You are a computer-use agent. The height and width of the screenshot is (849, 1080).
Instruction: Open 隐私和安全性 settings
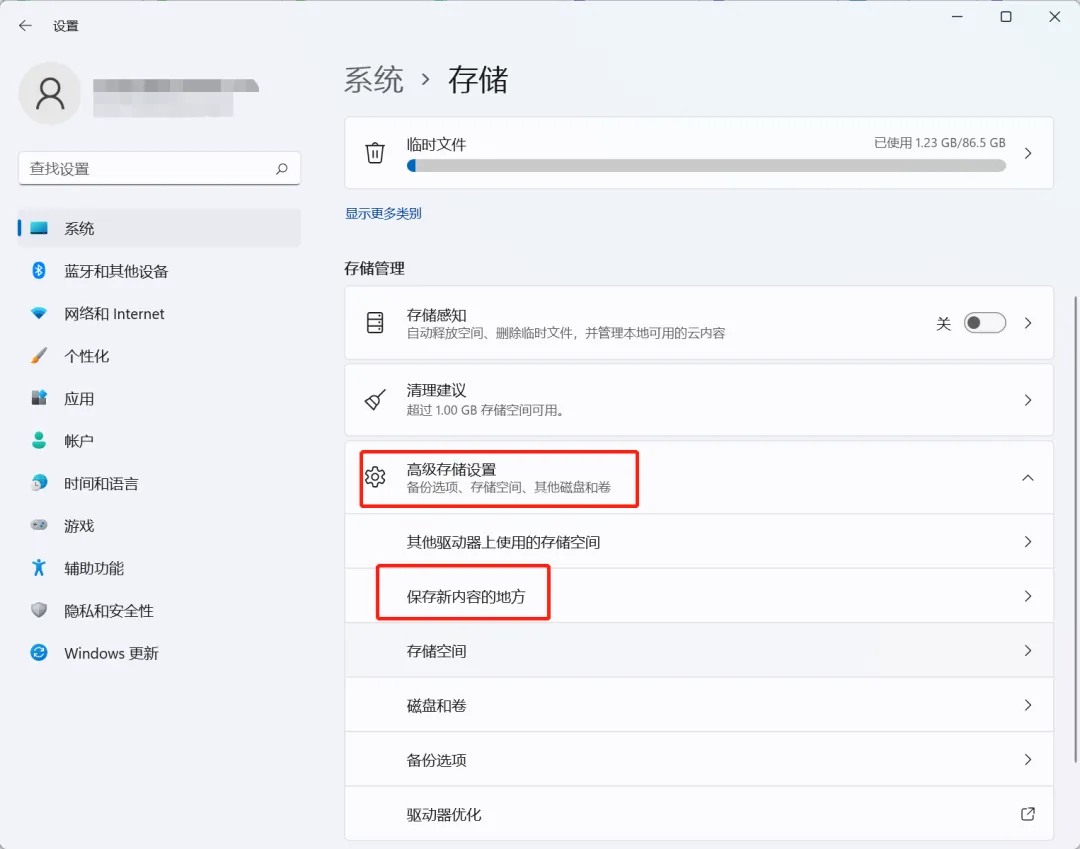pyautogui.click(x=159, y=611)
